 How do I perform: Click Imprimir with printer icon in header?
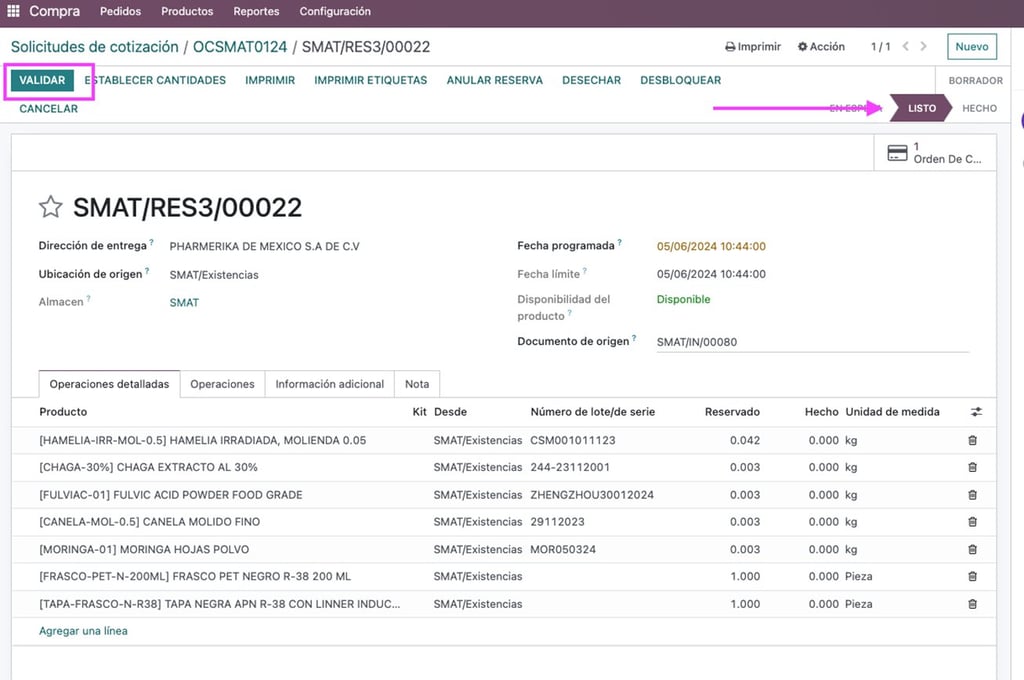[x=753, y=46]
